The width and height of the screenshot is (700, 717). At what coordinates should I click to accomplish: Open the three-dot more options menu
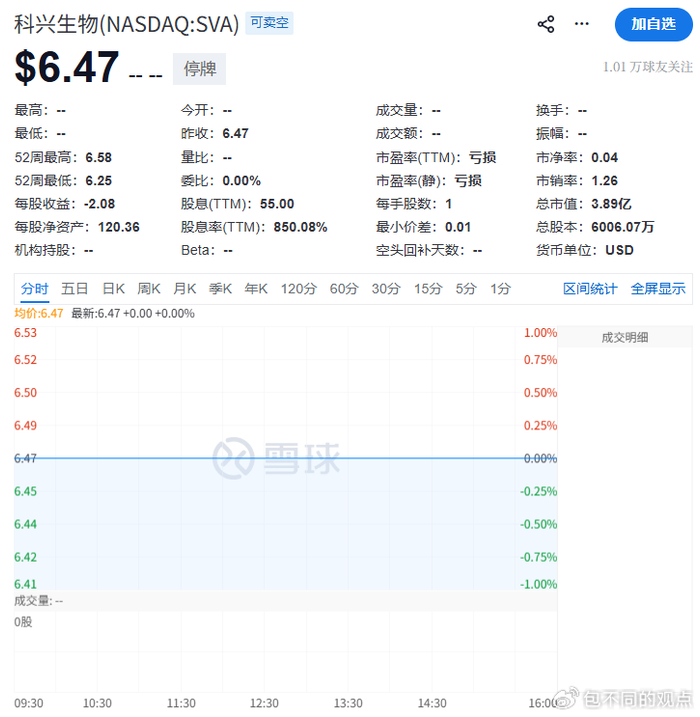click(582, 24)
